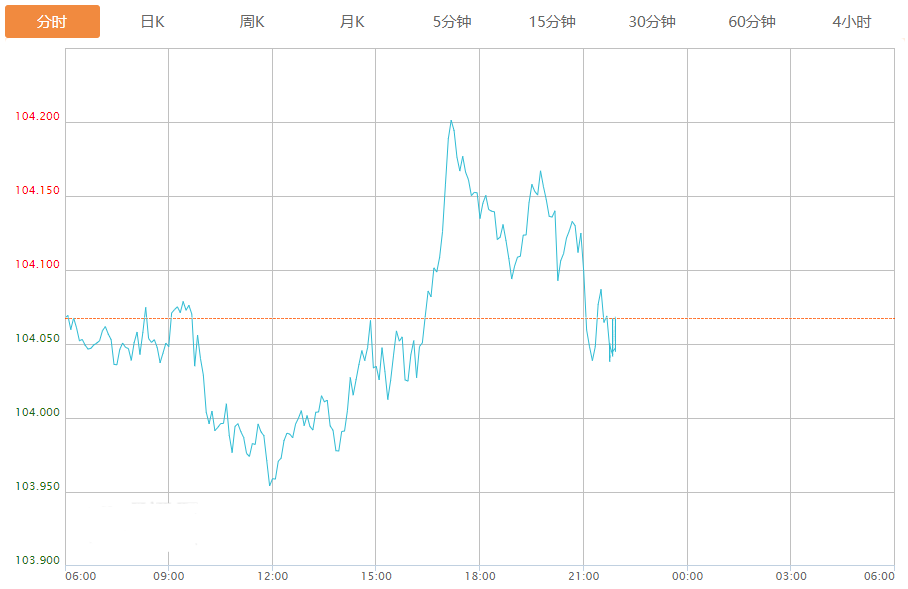Select the 分时 tab
Image resolution: width=908 pixels, height=589 pixels.
52,22
